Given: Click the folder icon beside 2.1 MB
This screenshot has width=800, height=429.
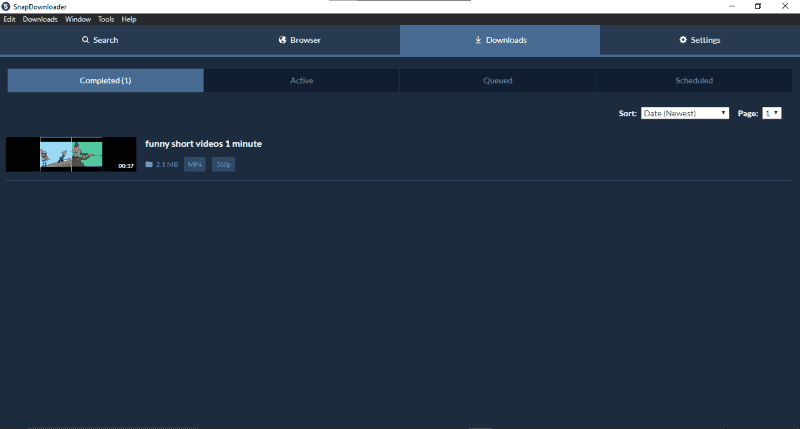Looking at the screenshot, I should pos(149,164).
